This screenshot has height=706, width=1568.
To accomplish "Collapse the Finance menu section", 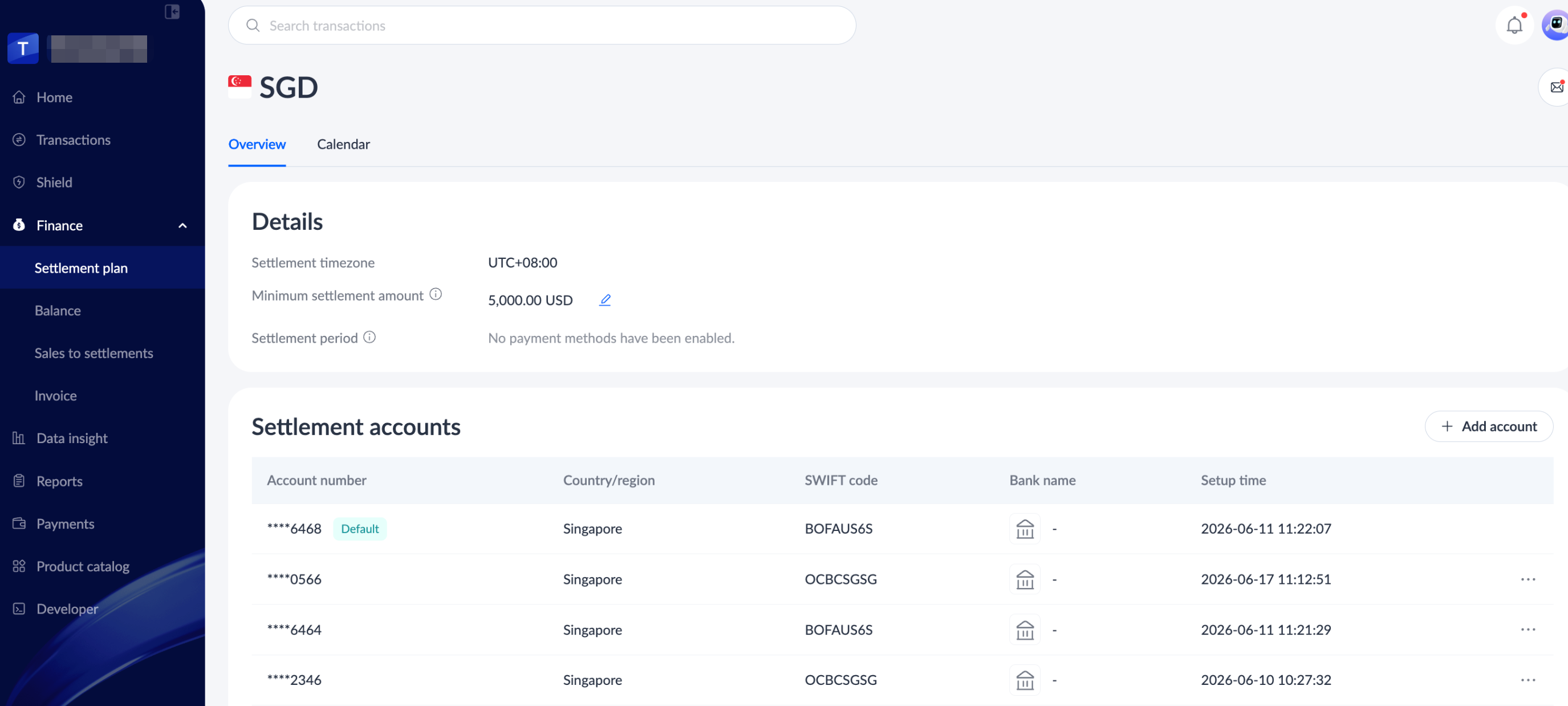I will [182, 226].
